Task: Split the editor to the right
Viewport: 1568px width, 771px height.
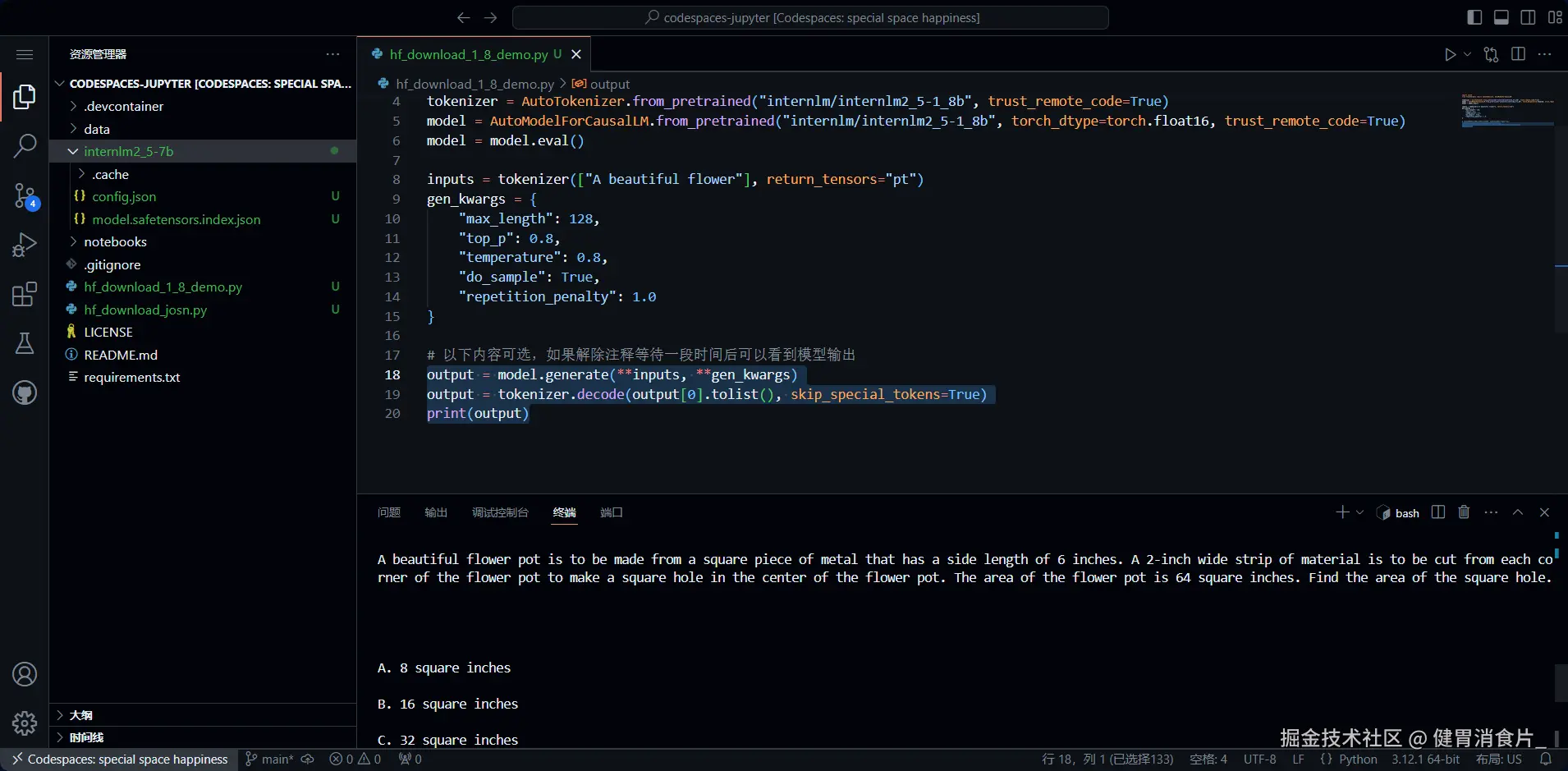Action: coord(1518,54)
